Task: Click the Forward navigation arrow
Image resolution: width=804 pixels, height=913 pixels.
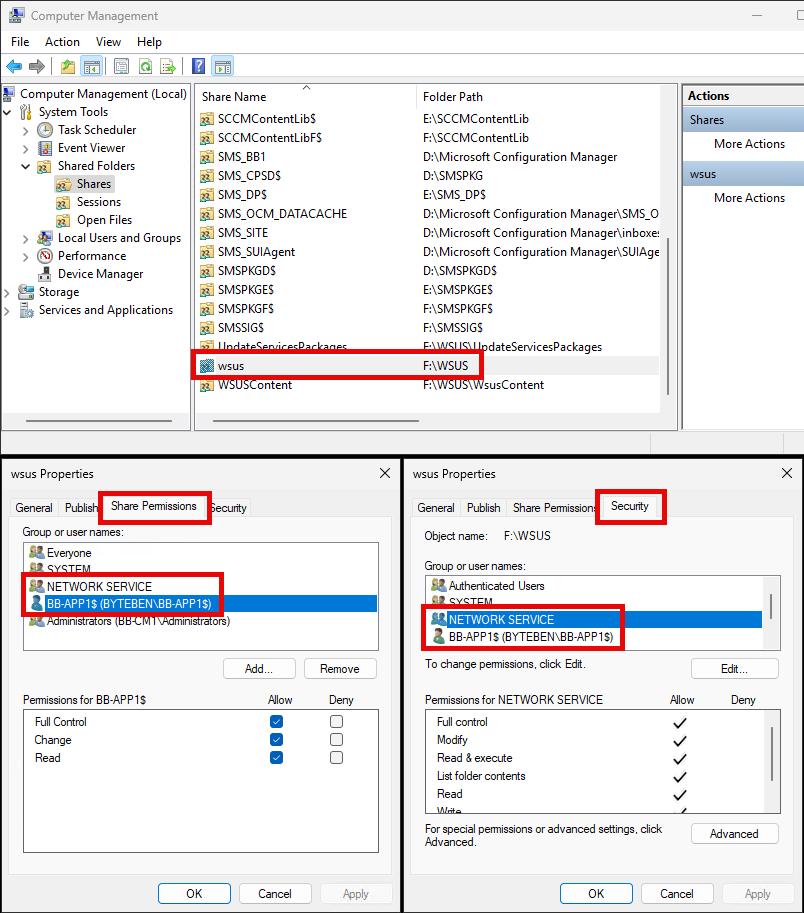Action: [38, 66]
